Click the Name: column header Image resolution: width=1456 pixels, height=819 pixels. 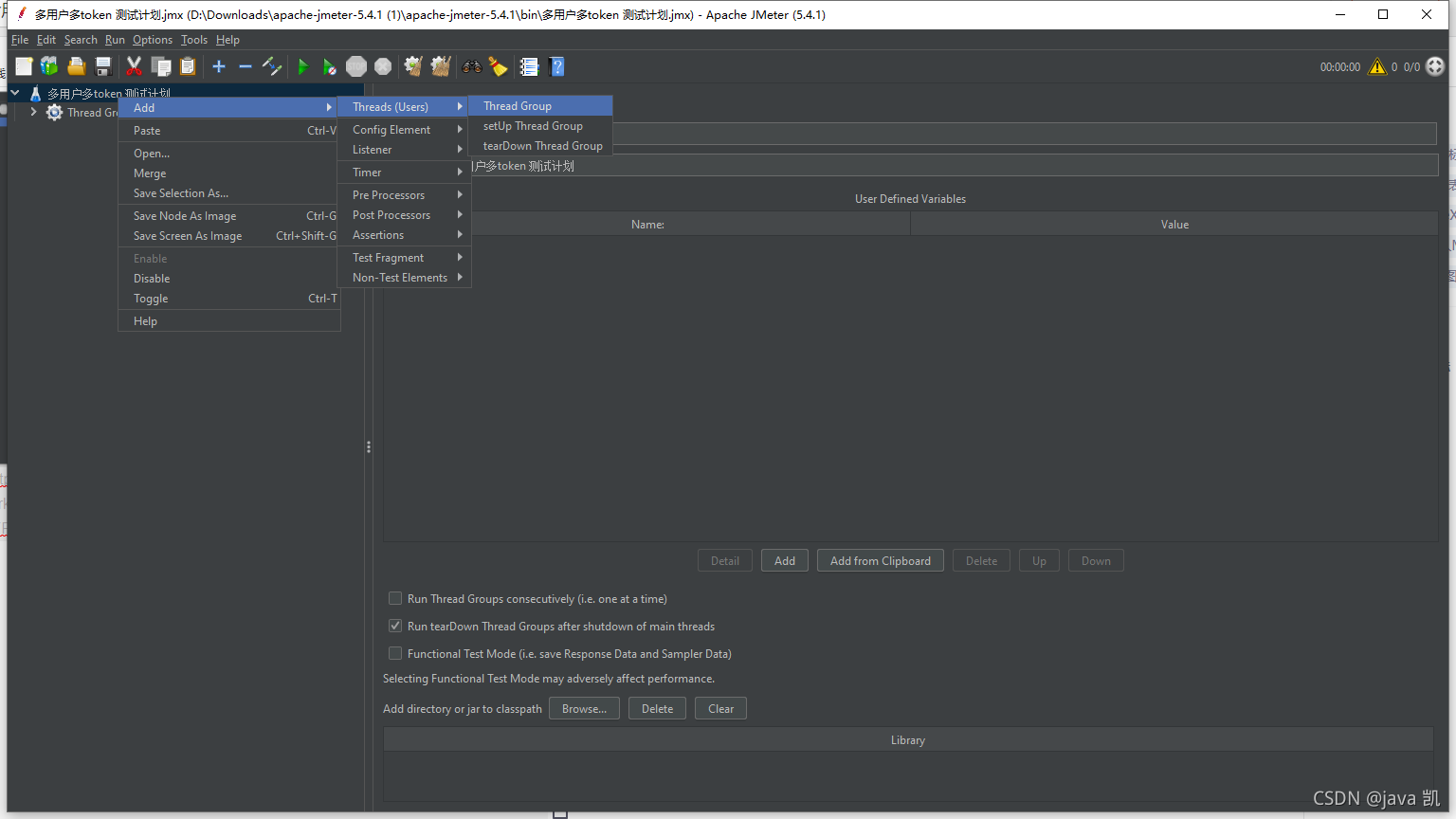(x=647, y=225)
